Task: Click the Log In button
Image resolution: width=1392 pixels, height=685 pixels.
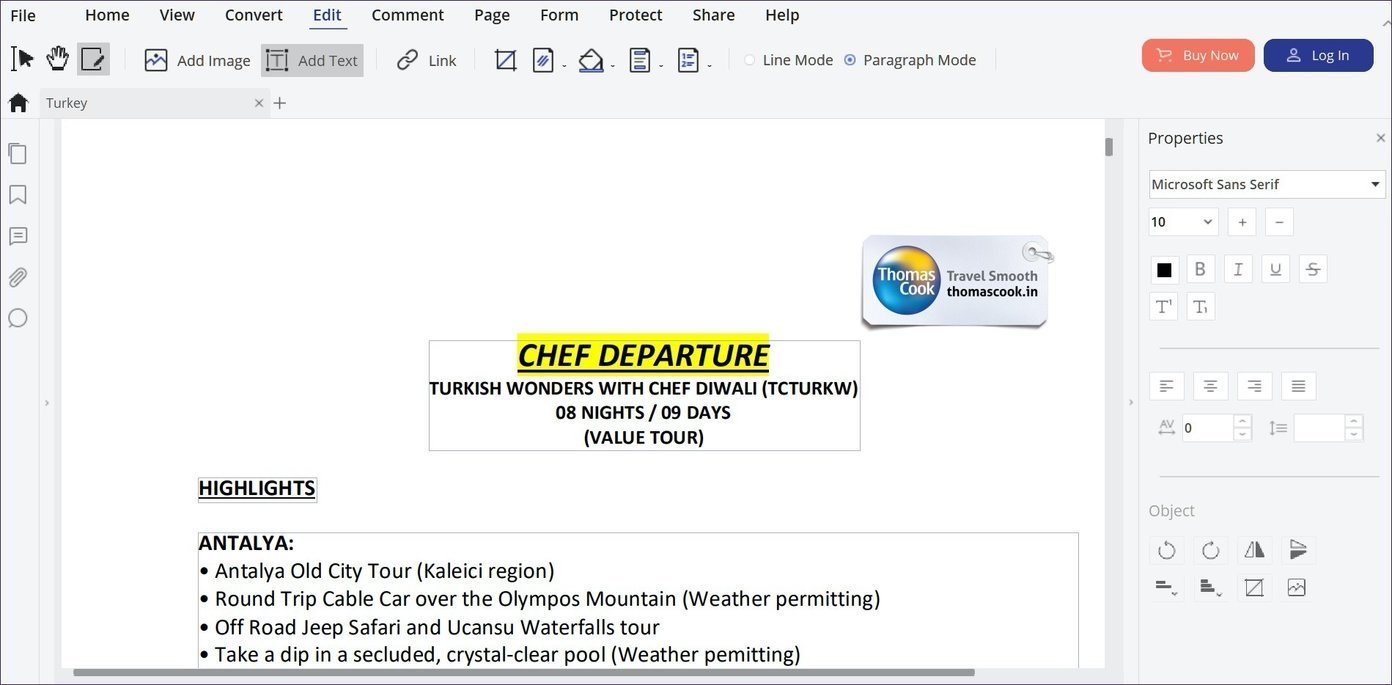Action: pyautogui.click(x=1318, y=55)
